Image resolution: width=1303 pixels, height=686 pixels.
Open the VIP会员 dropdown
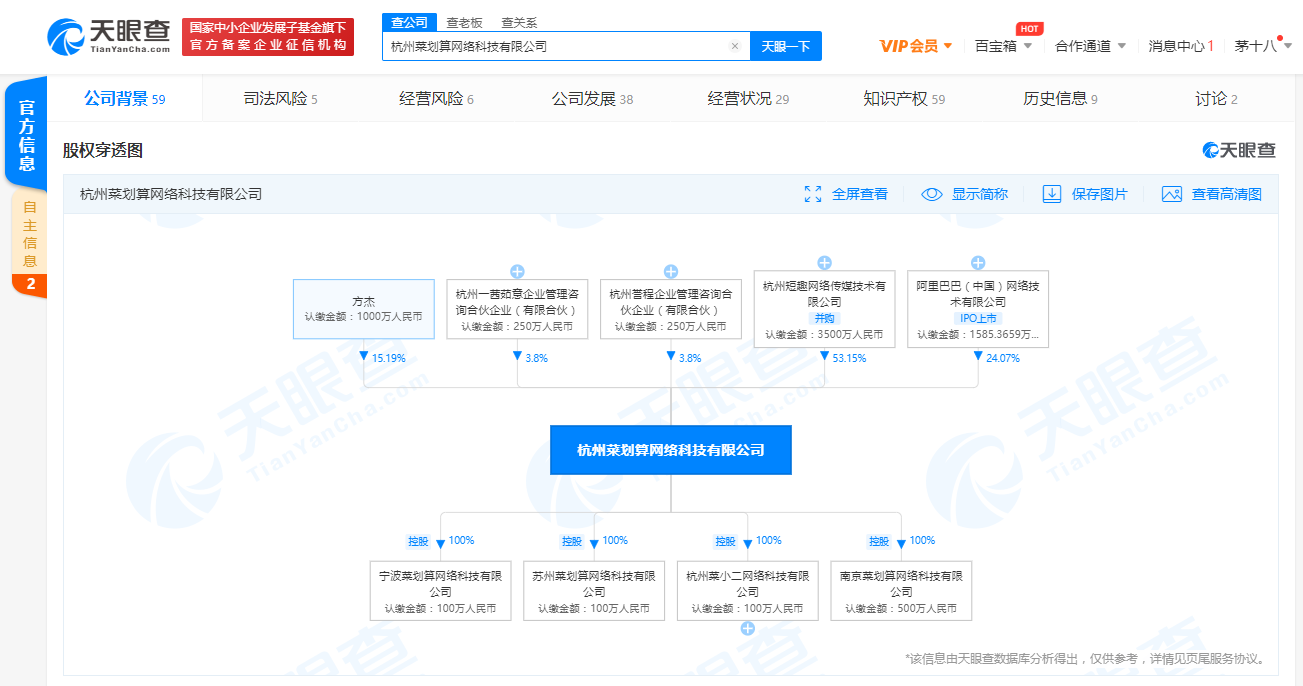coord(916,46)
